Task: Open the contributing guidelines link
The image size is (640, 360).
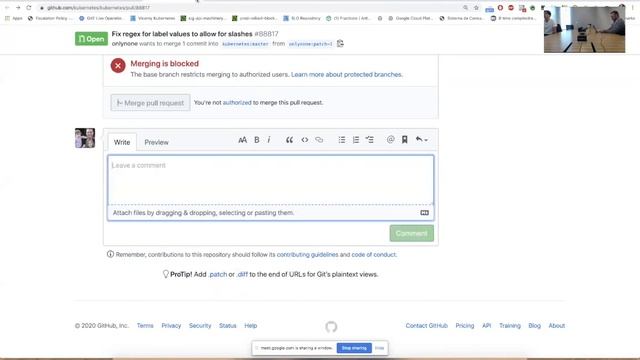Action: [x=307, y=255]
